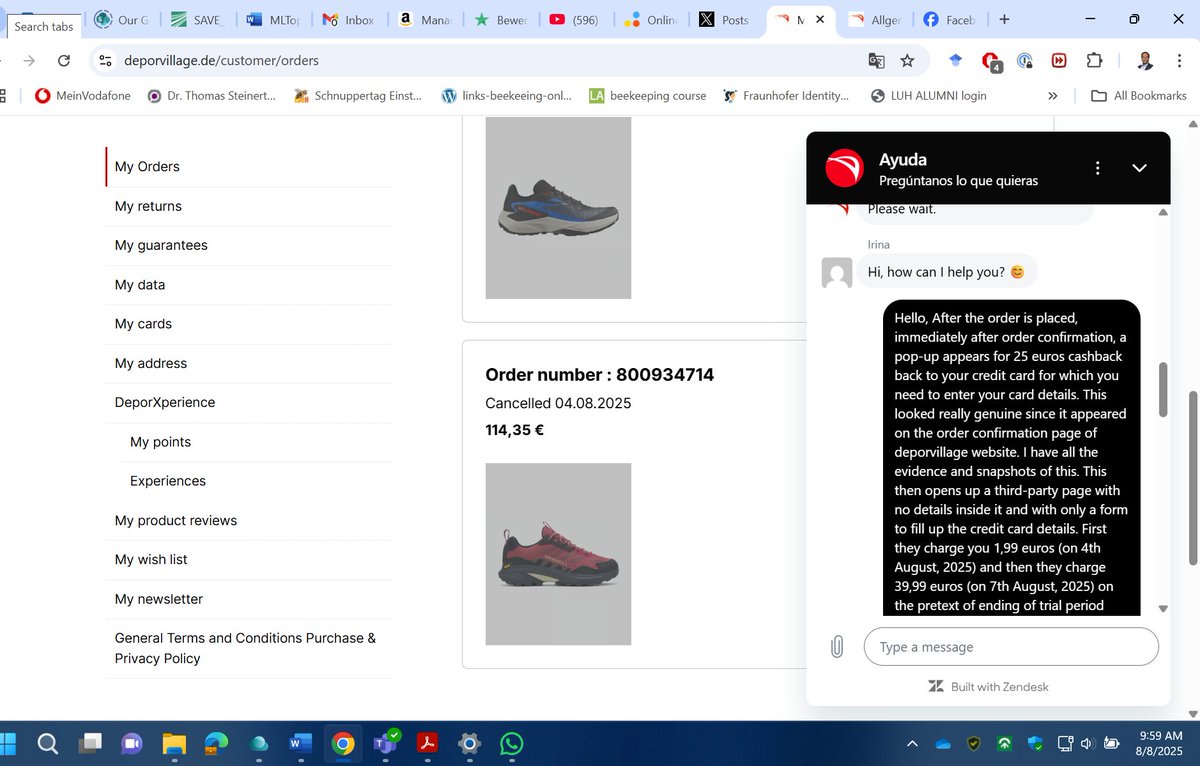Open the Chrome profile avatar
Viewport: 1200px width, 766px height.
click(1145, 60)
